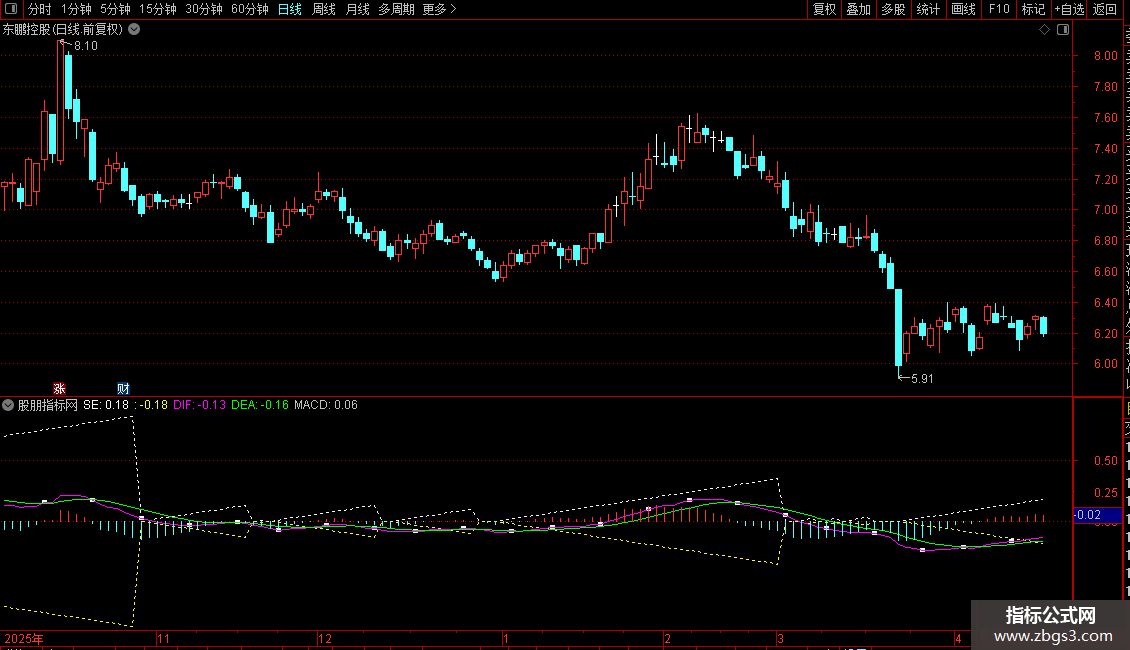Click the blue 财 financial marker icon
The height and width of the screenshot is (650, 1130).
tap(123, 388)
